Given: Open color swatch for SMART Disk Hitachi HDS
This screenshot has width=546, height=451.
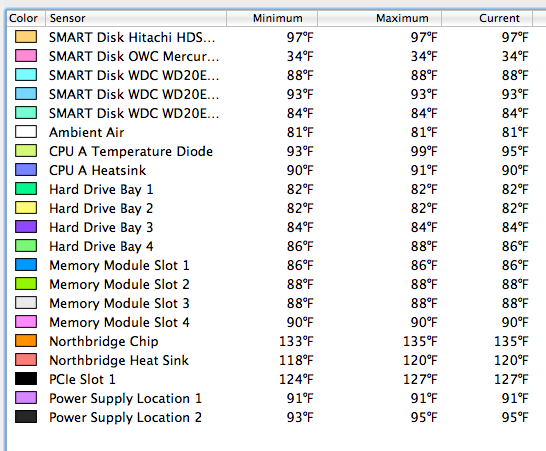Looking at the screenshot, I should point(26,37).
